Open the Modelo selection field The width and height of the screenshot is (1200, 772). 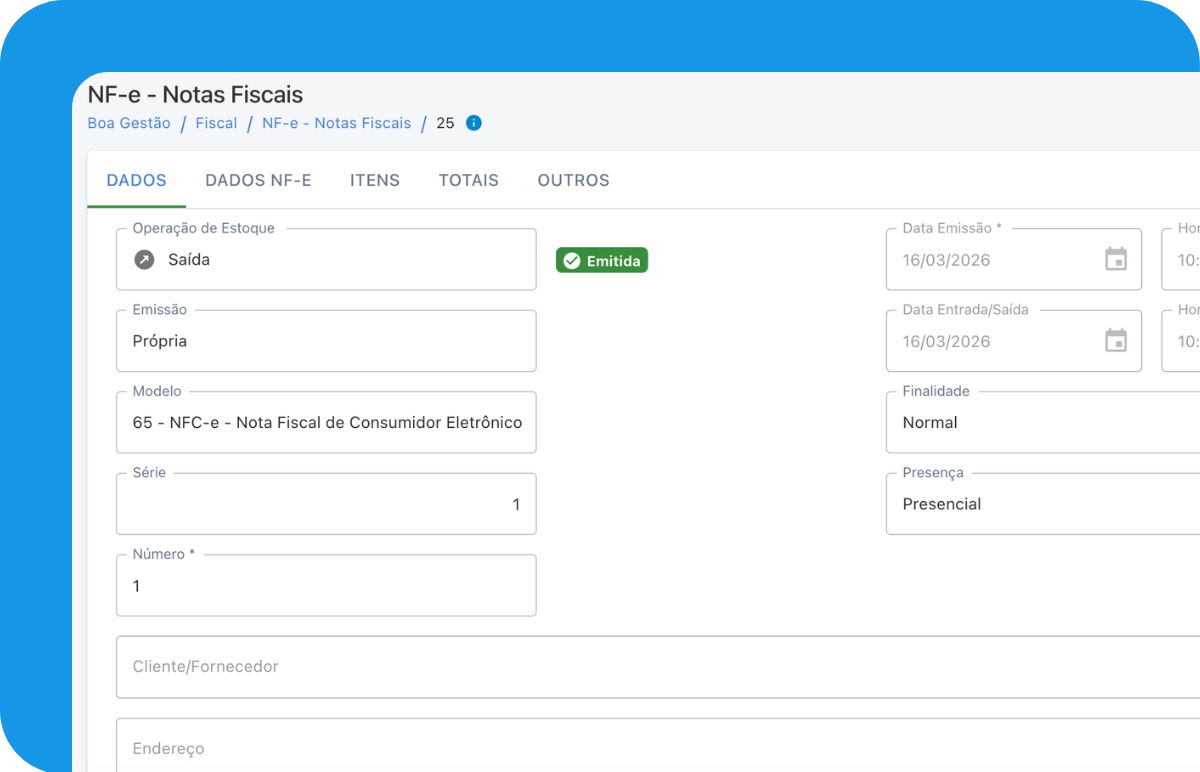click(326, 422)
